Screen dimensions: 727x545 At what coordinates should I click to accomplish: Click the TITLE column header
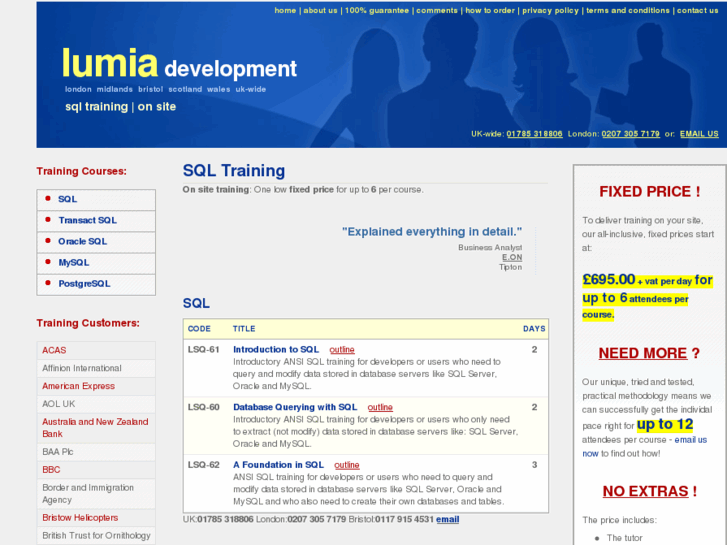(244, 329)
